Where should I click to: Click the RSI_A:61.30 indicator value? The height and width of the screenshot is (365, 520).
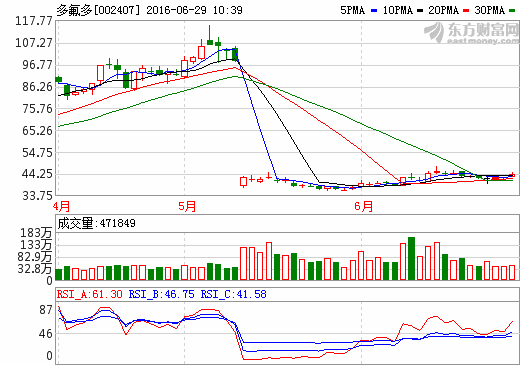click(x=90, y=294)
